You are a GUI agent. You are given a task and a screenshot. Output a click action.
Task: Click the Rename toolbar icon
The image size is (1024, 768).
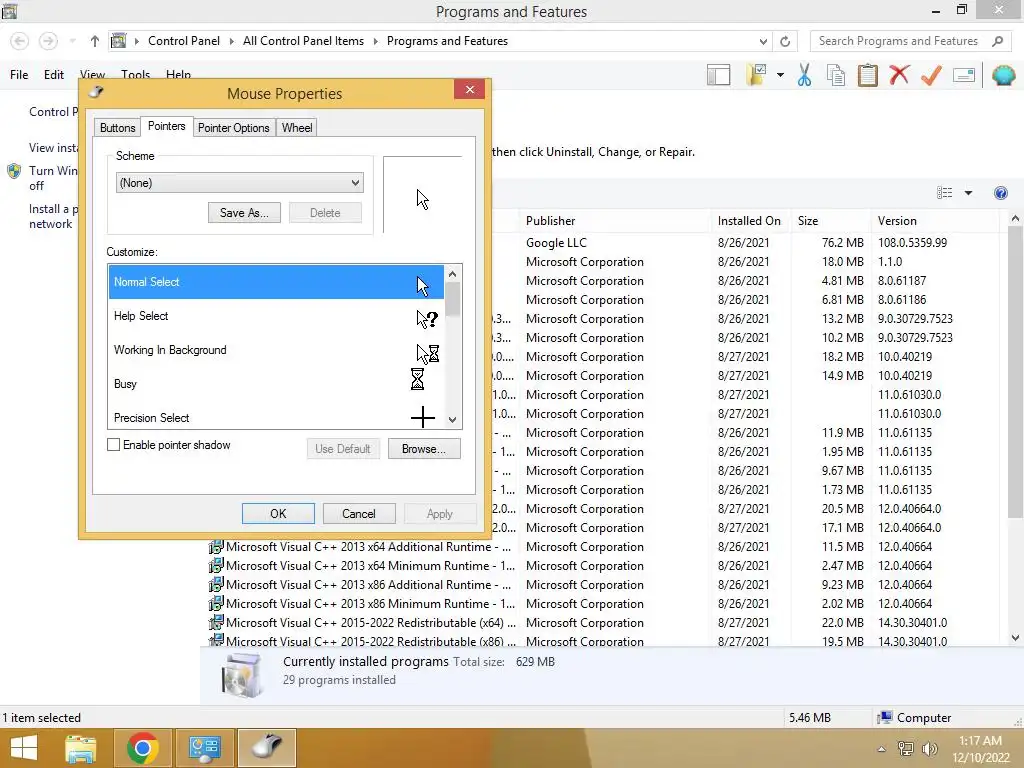tap(964, 75)
